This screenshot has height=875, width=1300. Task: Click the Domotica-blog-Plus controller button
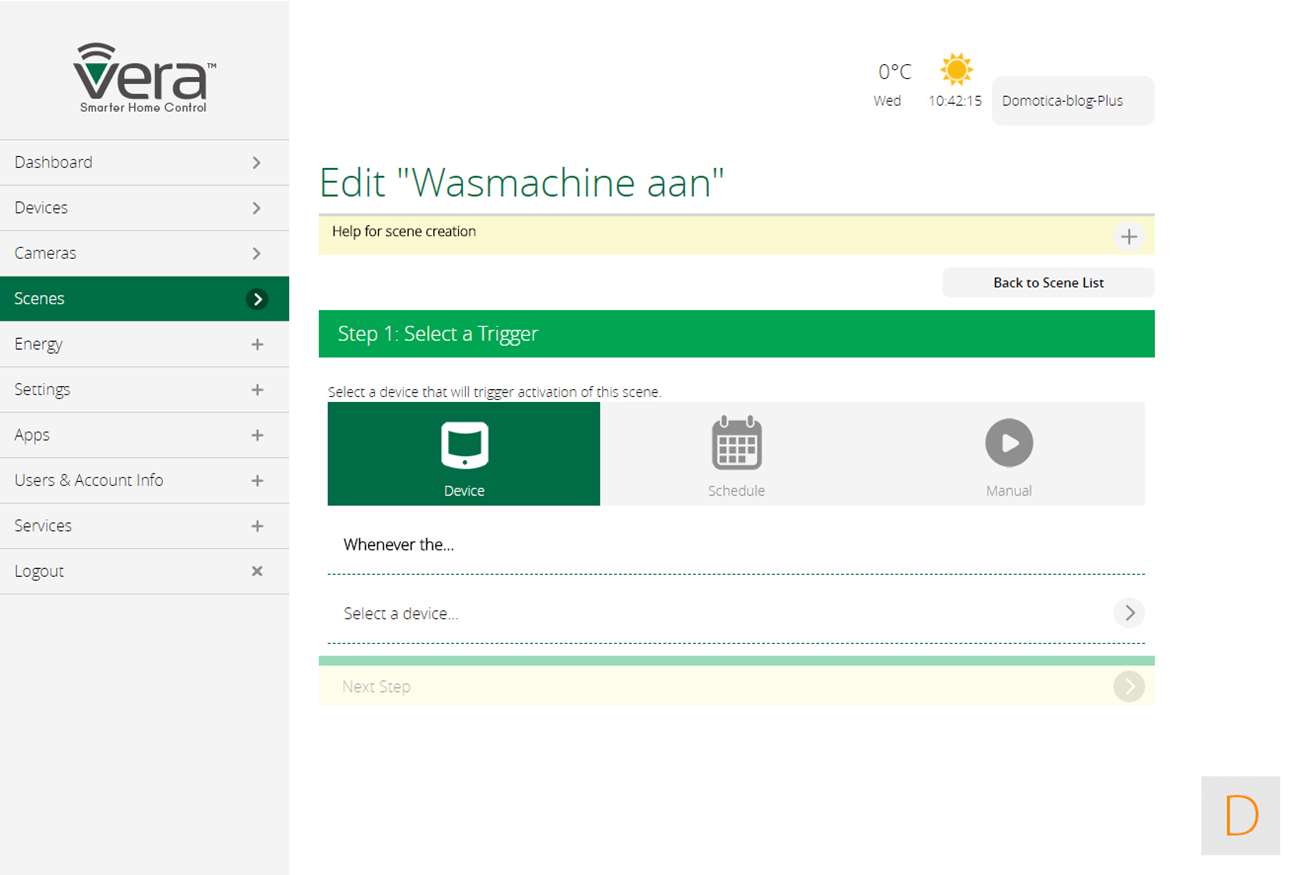pyautogui.click(x=1072, y=101)
